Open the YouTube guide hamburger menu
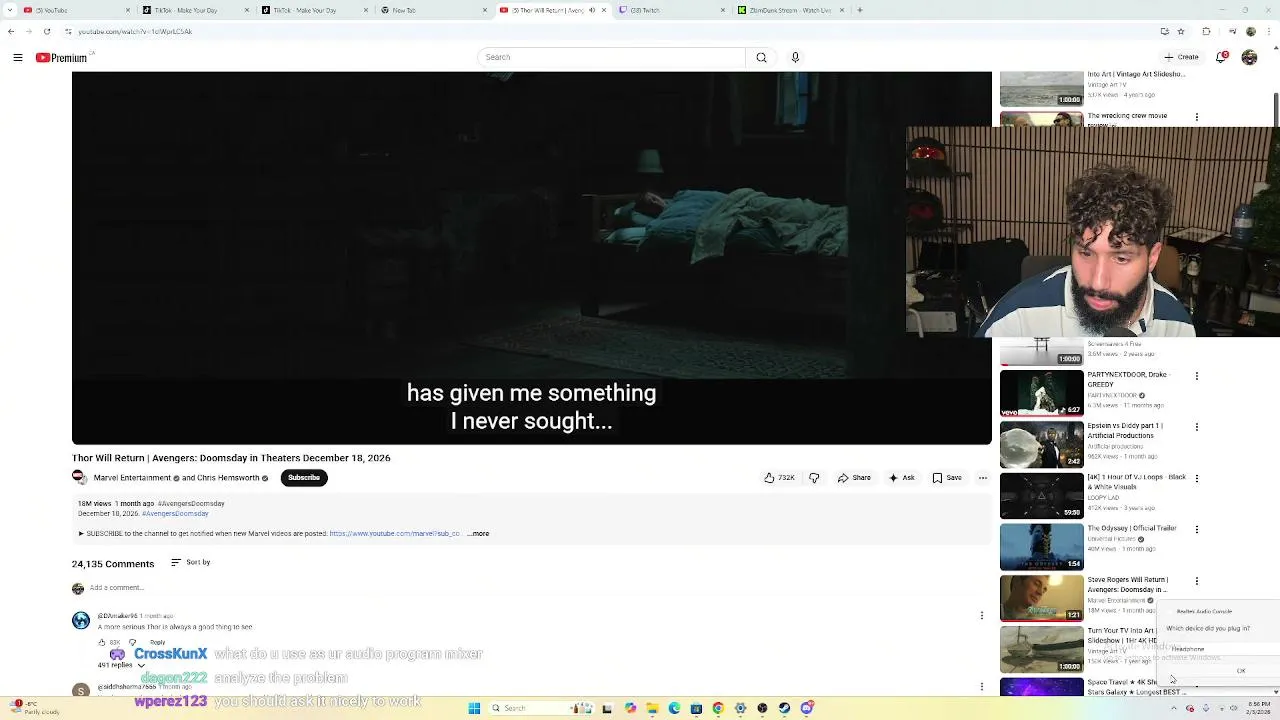 click(x=18, y=58)
